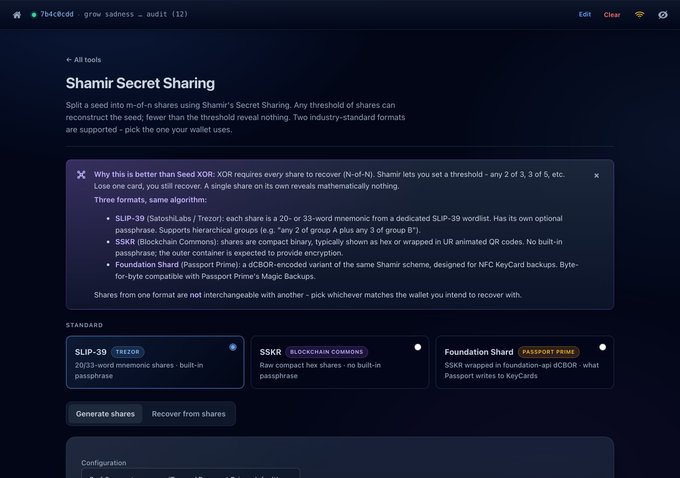Dismiss the Seed XOR info banner
The width and height of the screenshot is (680, 478).
[596, 175]
